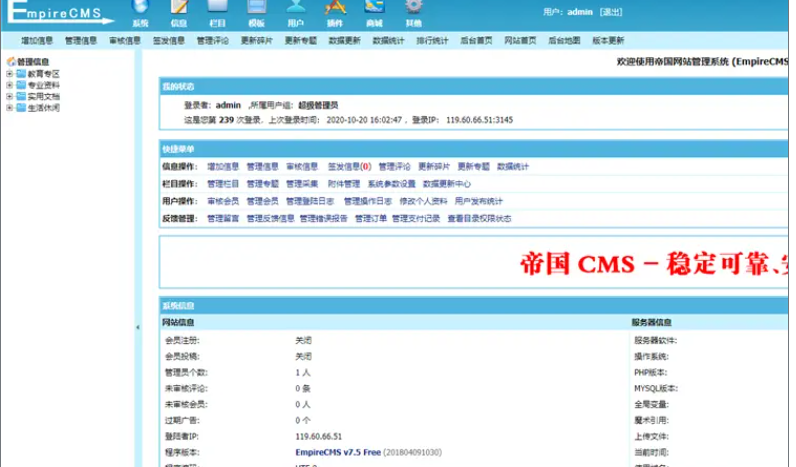
Task: Click 增加信息 in the top navigation bar
Action: (37, 41)
